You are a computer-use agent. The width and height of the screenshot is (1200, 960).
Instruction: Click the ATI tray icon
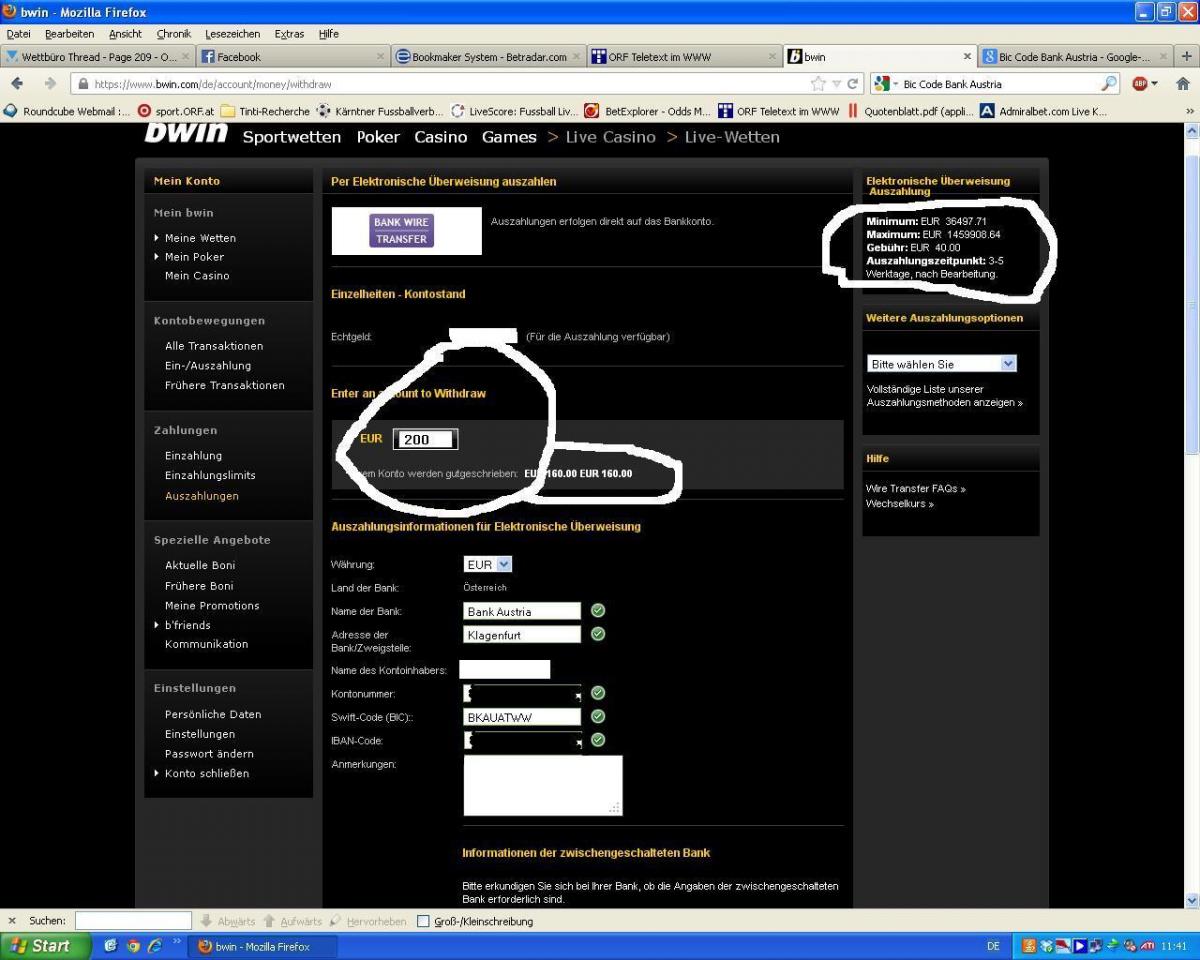pos(1148,946)
